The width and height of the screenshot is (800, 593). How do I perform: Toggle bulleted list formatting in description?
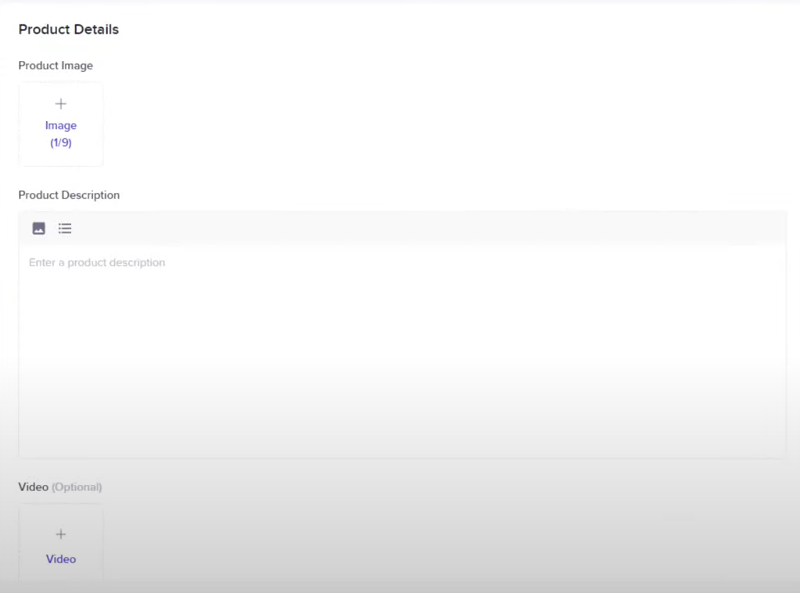(65, 228)
